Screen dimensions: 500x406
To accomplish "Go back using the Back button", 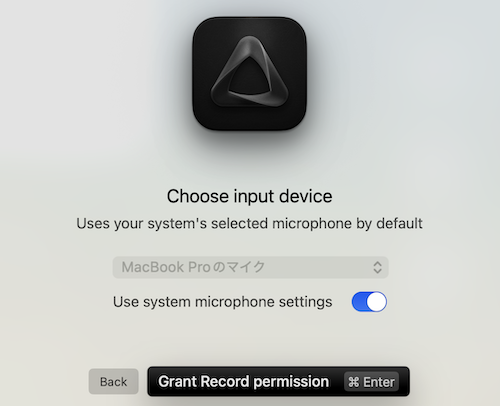I will click(x=113, y=382).
